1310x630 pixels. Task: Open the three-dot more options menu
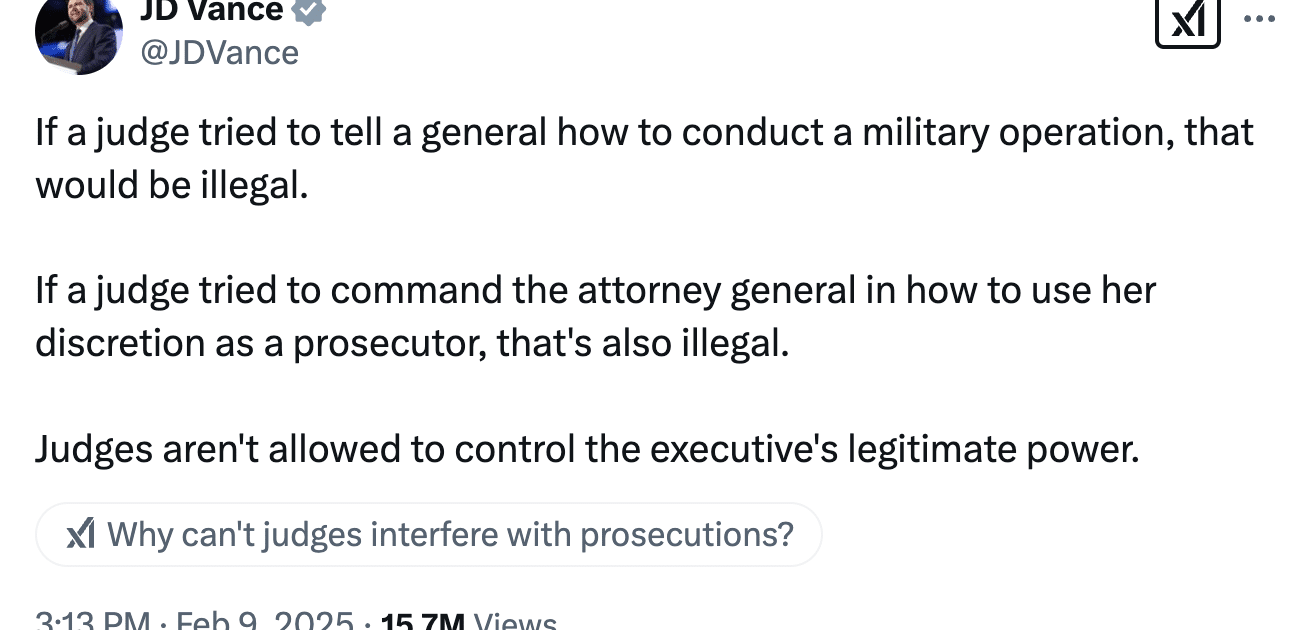[1259, 18]
